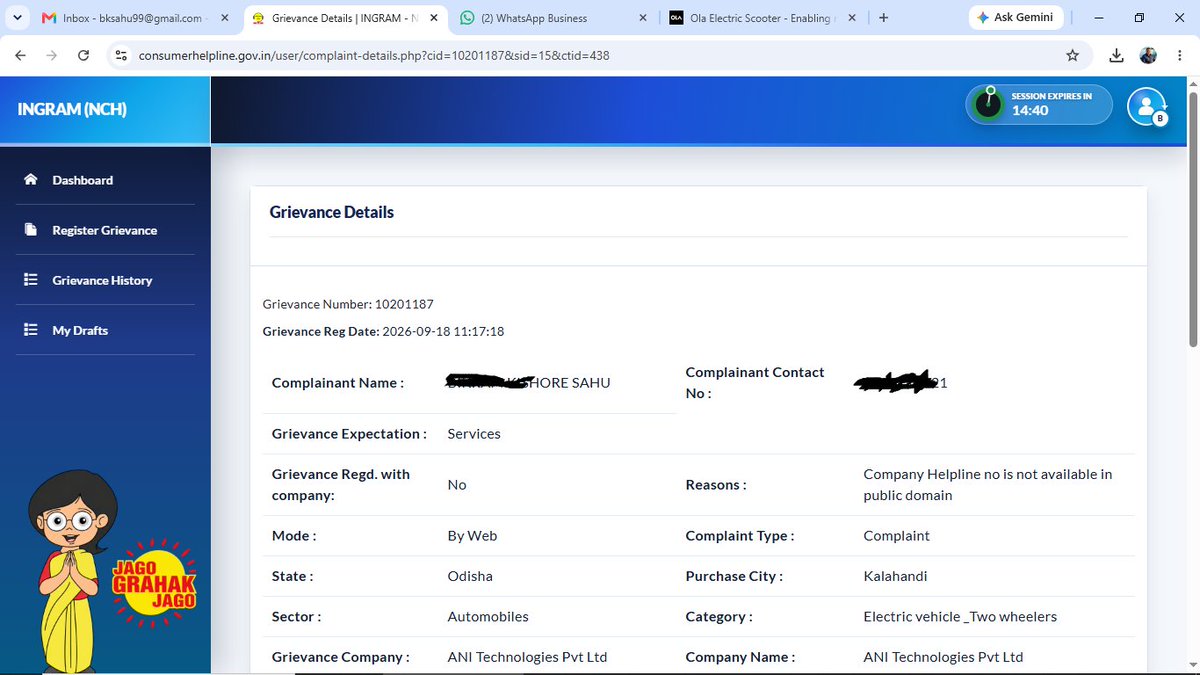View site information icon in address bar
The image size is (1200, 675).
pos(121,56)
